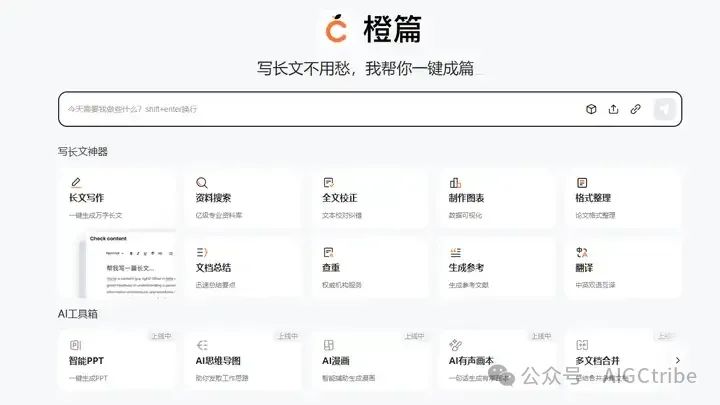Click the document icon on the 格式整理 card
This screenshot has height=405, width=720.
582,183
